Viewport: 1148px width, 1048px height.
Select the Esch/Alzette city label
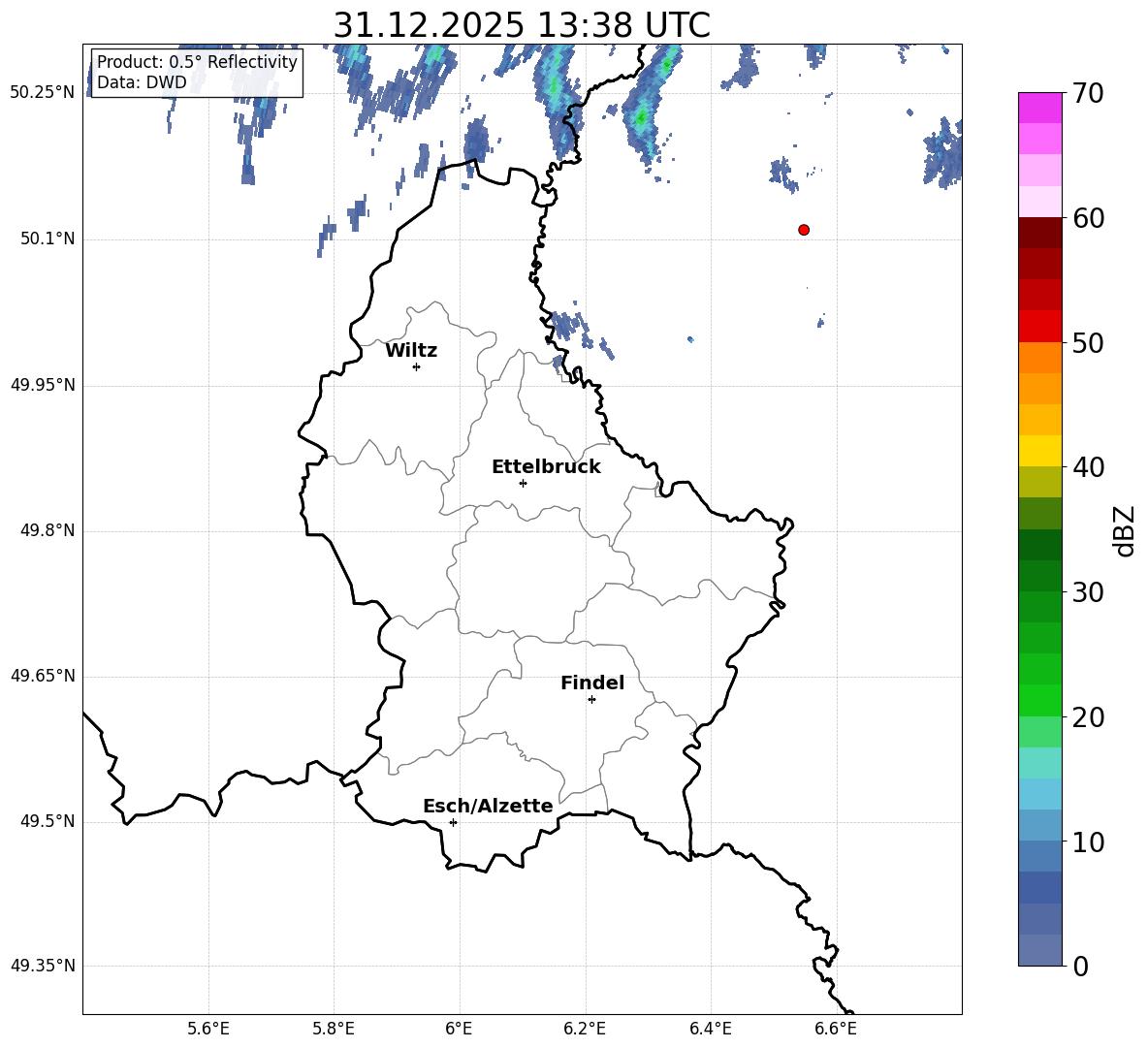[x=488, y=807]
